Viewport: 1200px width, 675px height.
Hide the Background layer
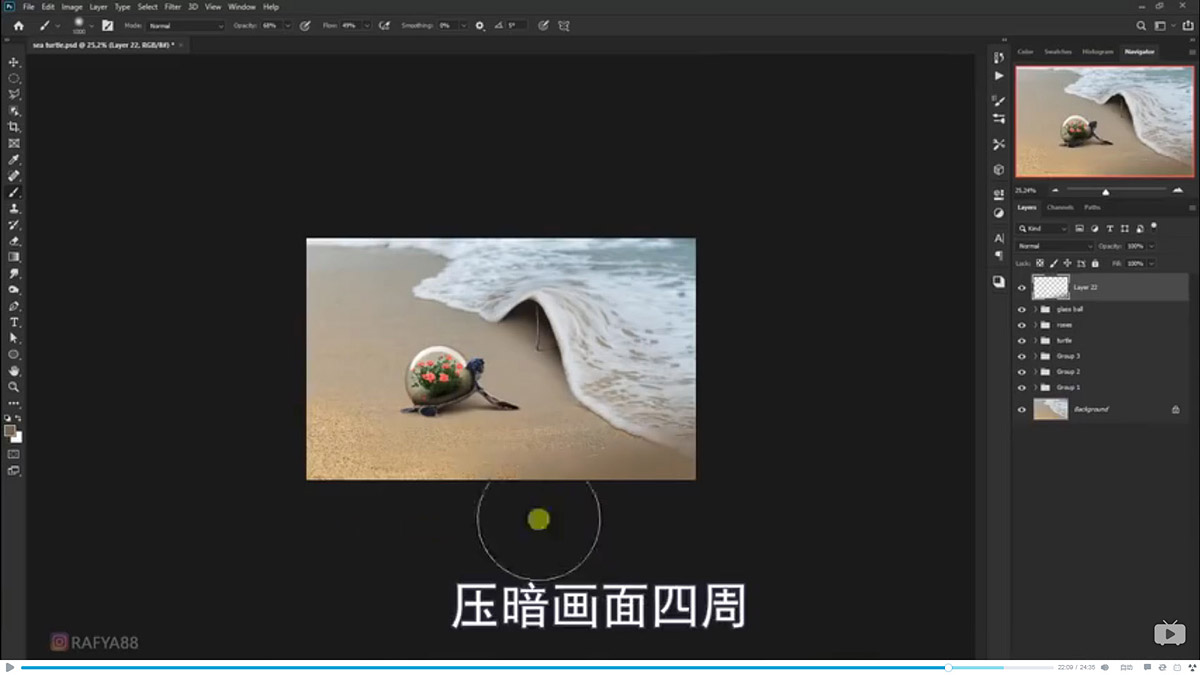tap(1021, 409)
